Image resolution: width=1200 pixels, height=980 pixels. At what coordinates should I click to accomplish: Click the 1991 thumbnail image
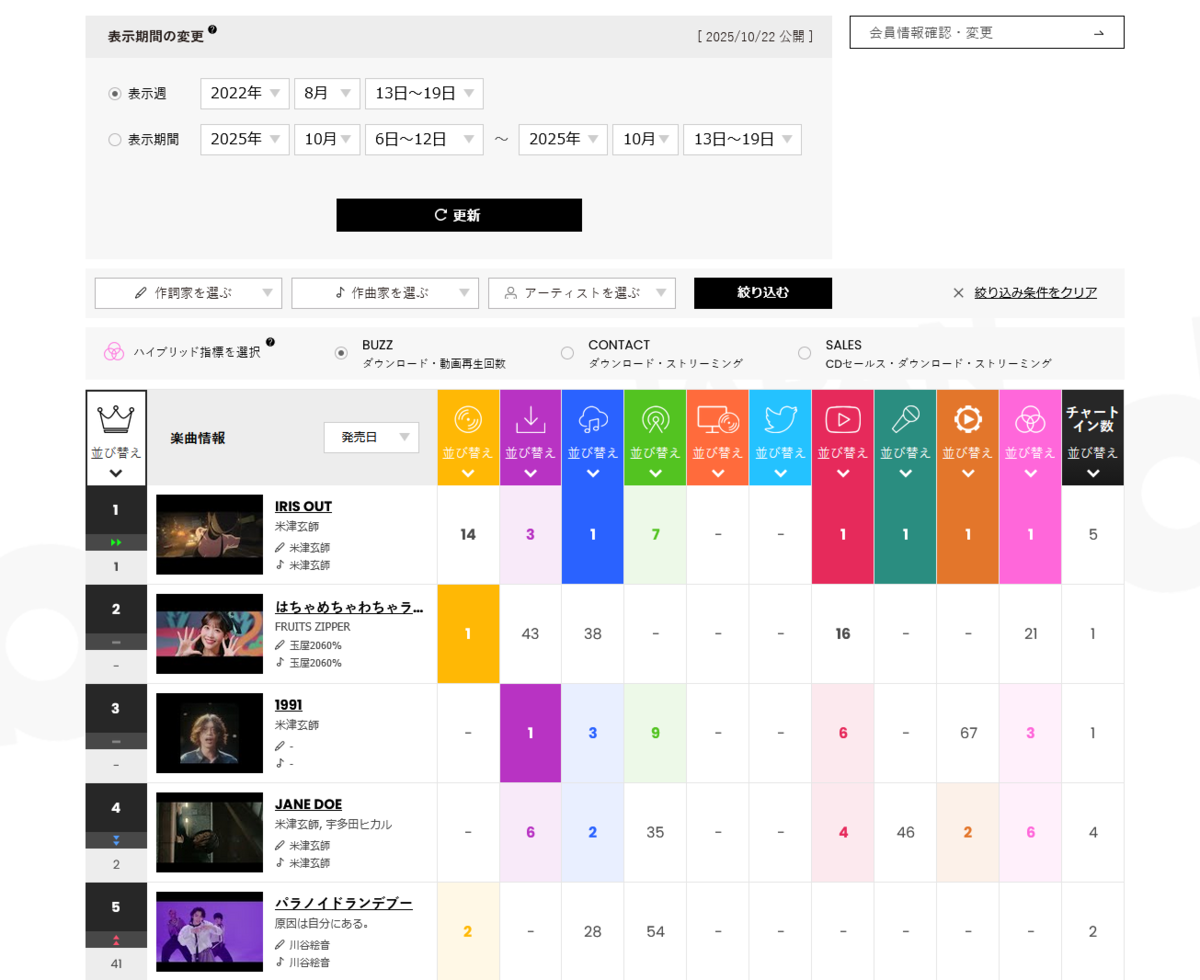coord(209,733)
